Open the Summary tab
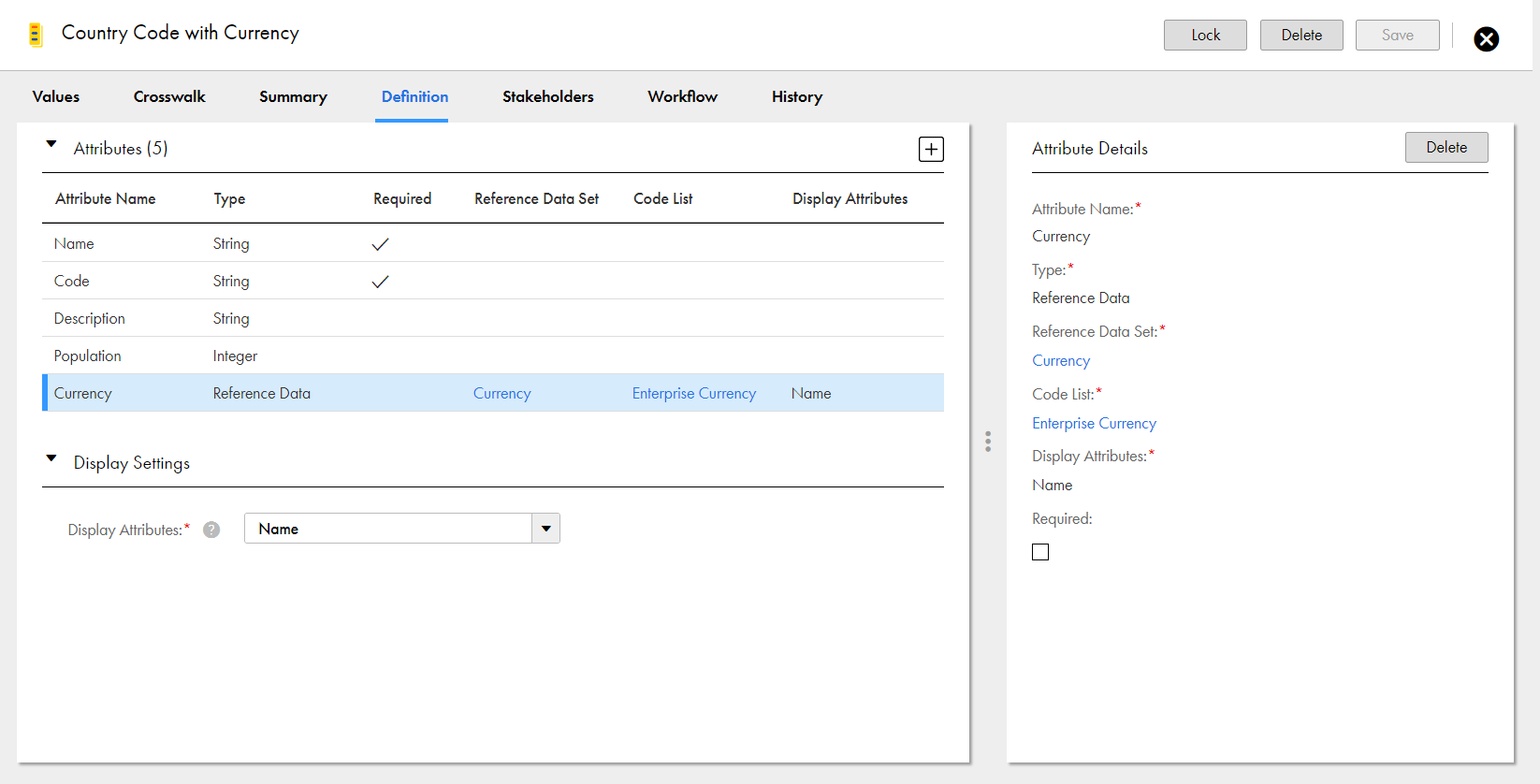This screenshot has width=1540, height=784. (293, 96)
